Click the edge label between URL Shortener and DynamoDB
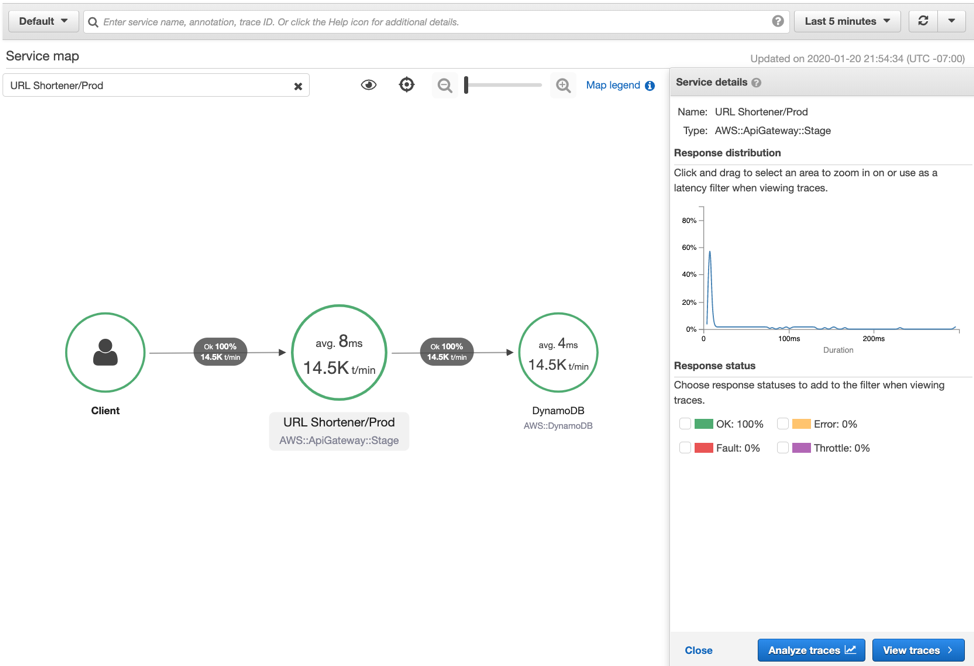The image size is (974, 666). [x=447, y=352]
